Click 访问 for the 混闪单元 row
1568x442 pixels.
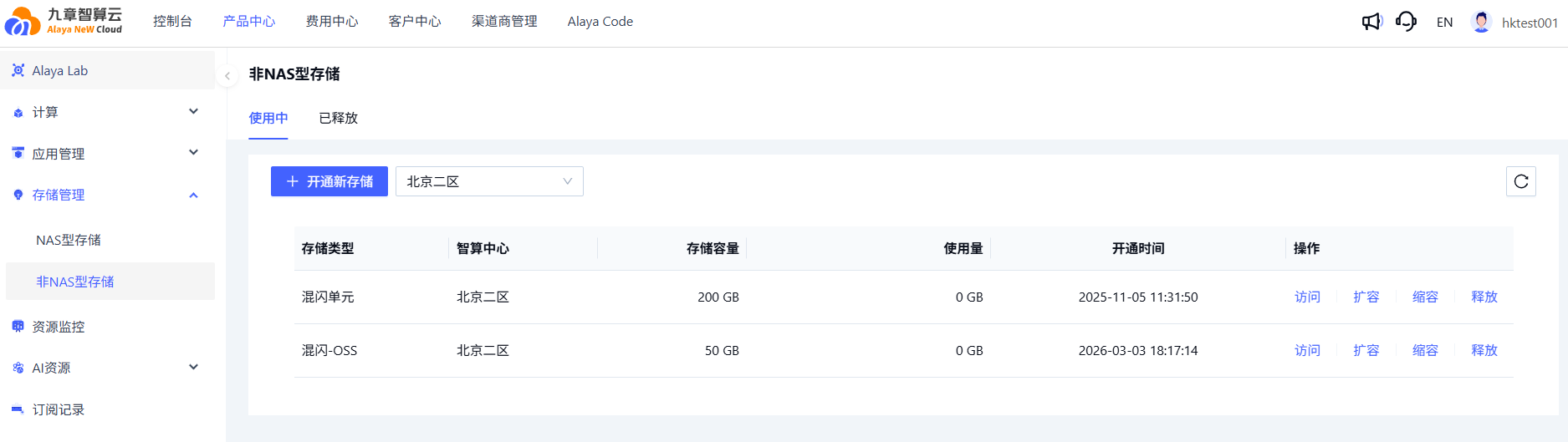point(1307,297)
